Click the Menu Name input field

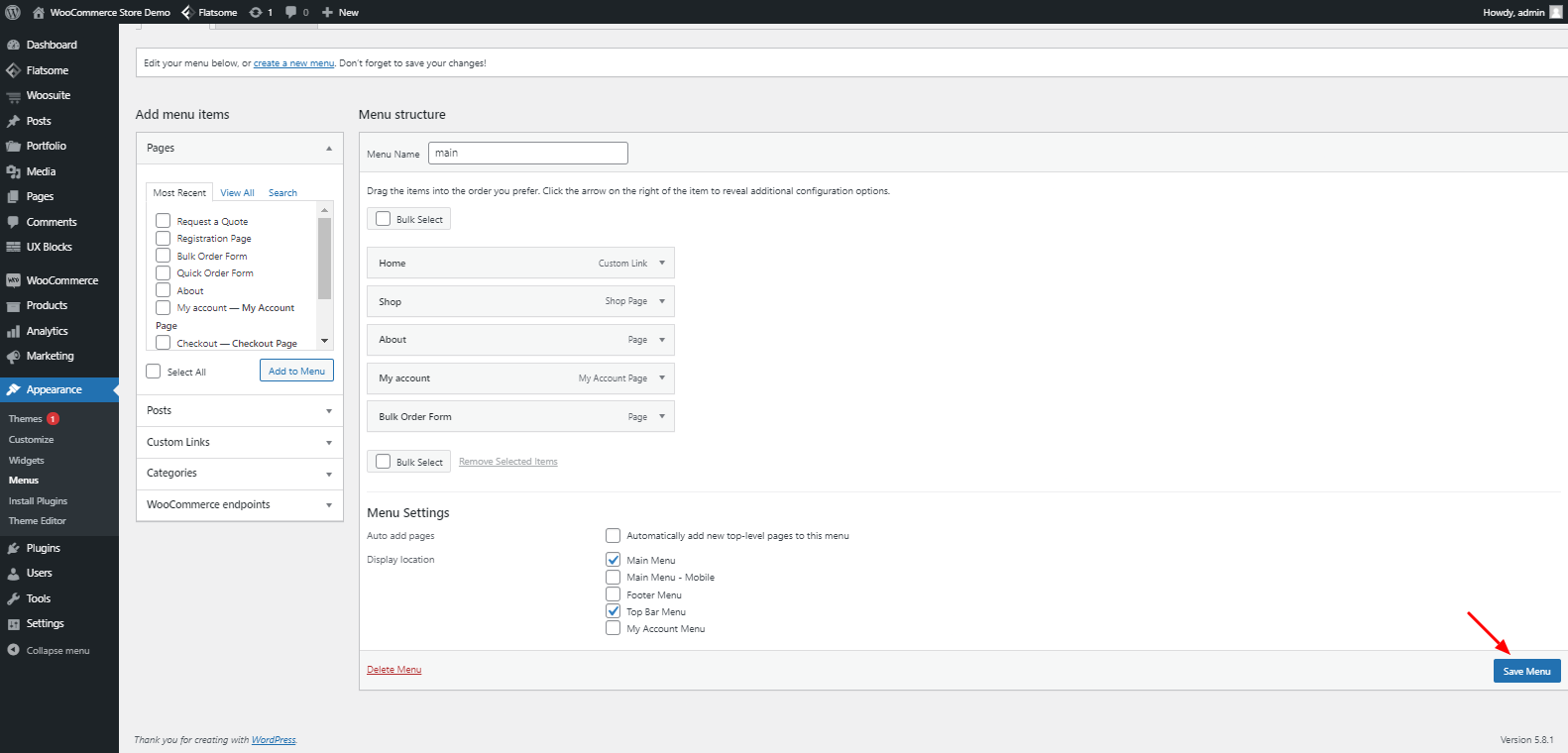[x=528, y=153]
